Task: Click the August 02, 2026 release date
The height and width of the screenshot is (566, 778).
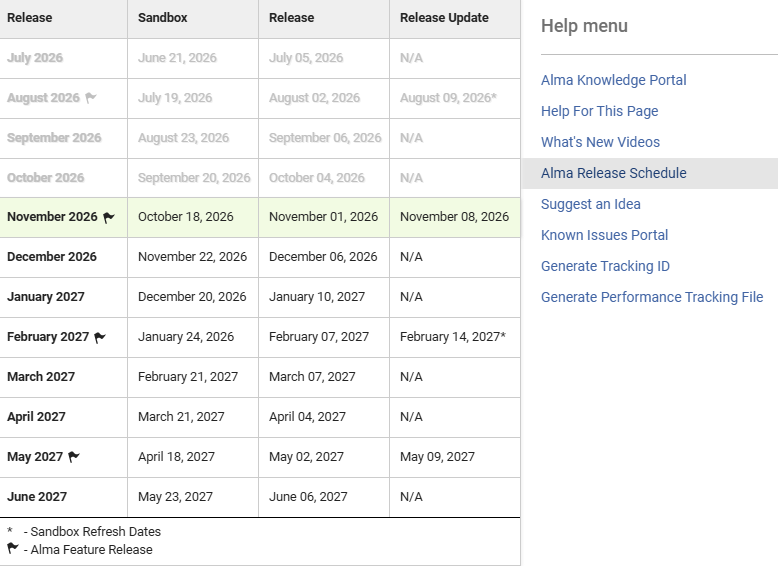Action: 315,98
